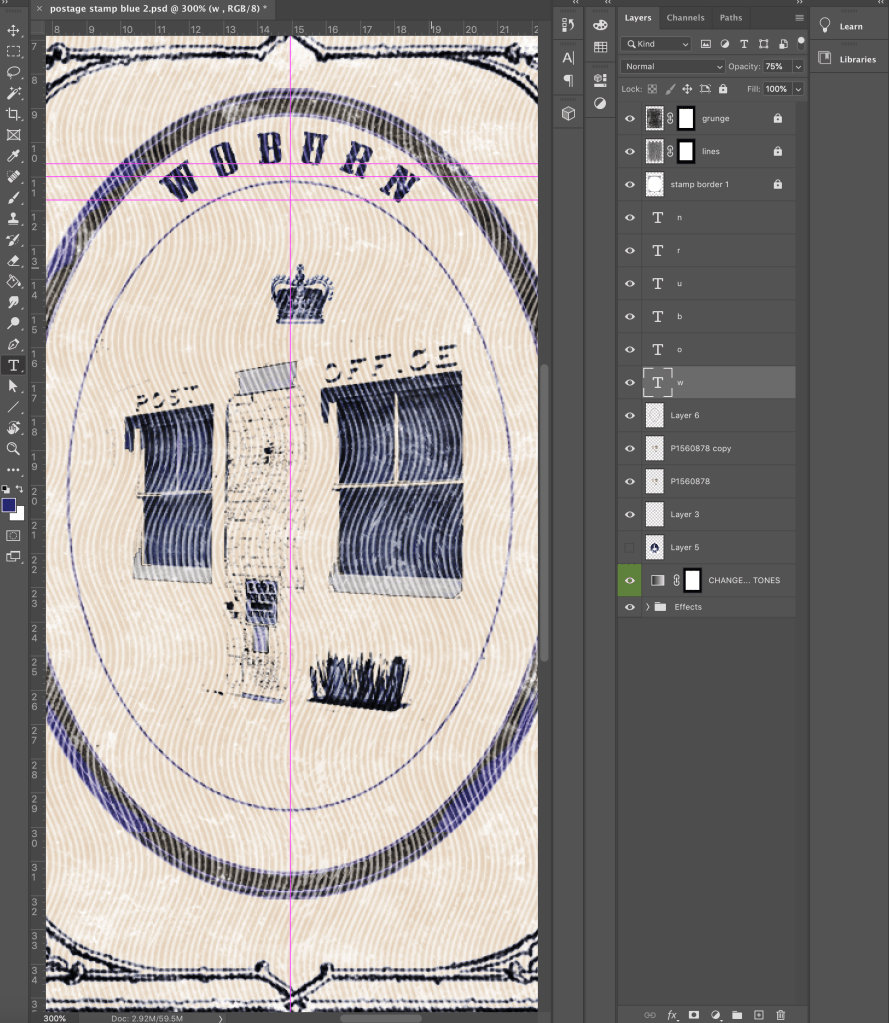The image size is (889, 1023).
Task: Show the hidden Layer 5
Action: tap(629, 548)
